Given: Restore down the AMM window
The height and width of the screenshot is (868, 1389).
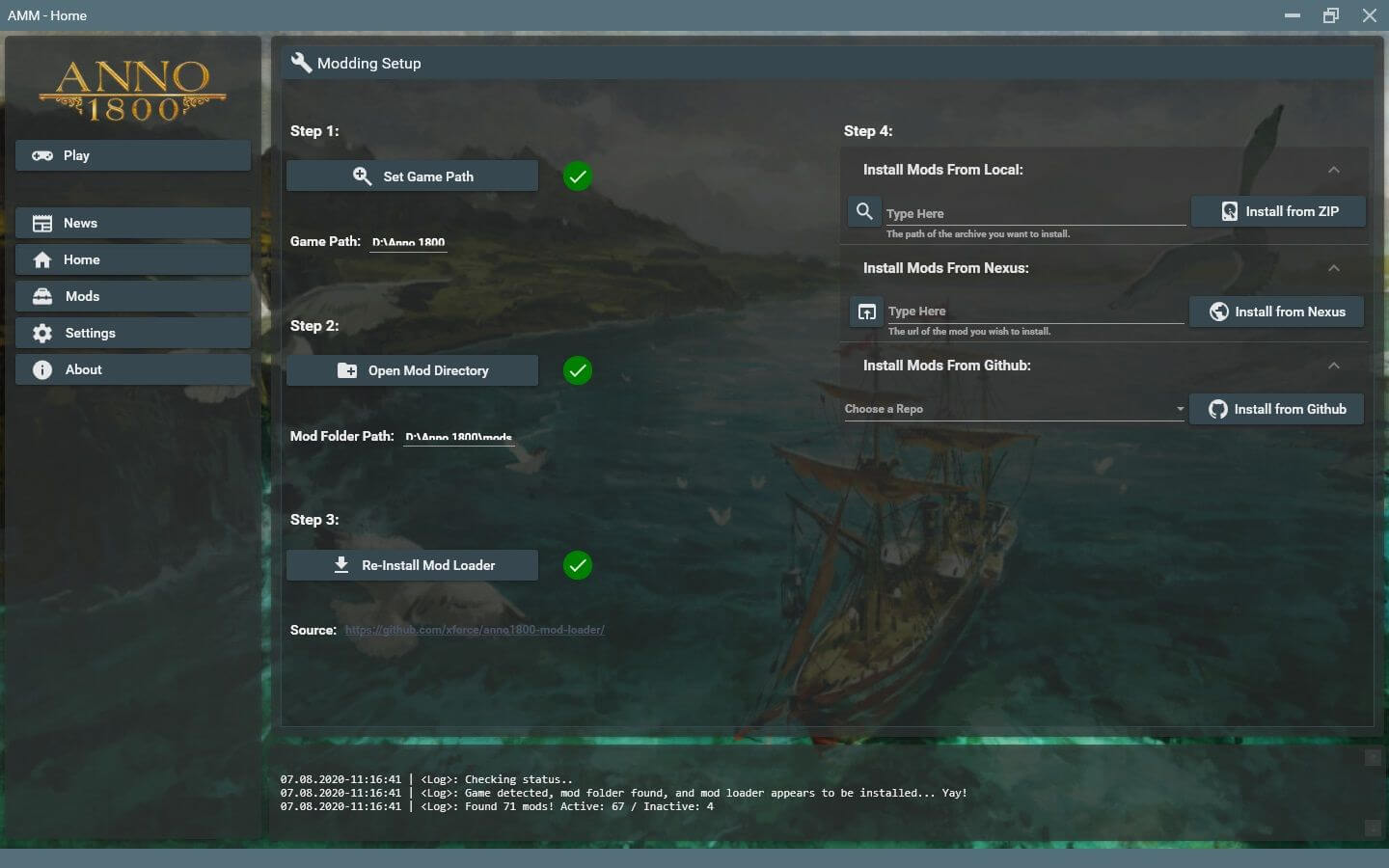Looking at the screenshot, I should pos(1330,15).
